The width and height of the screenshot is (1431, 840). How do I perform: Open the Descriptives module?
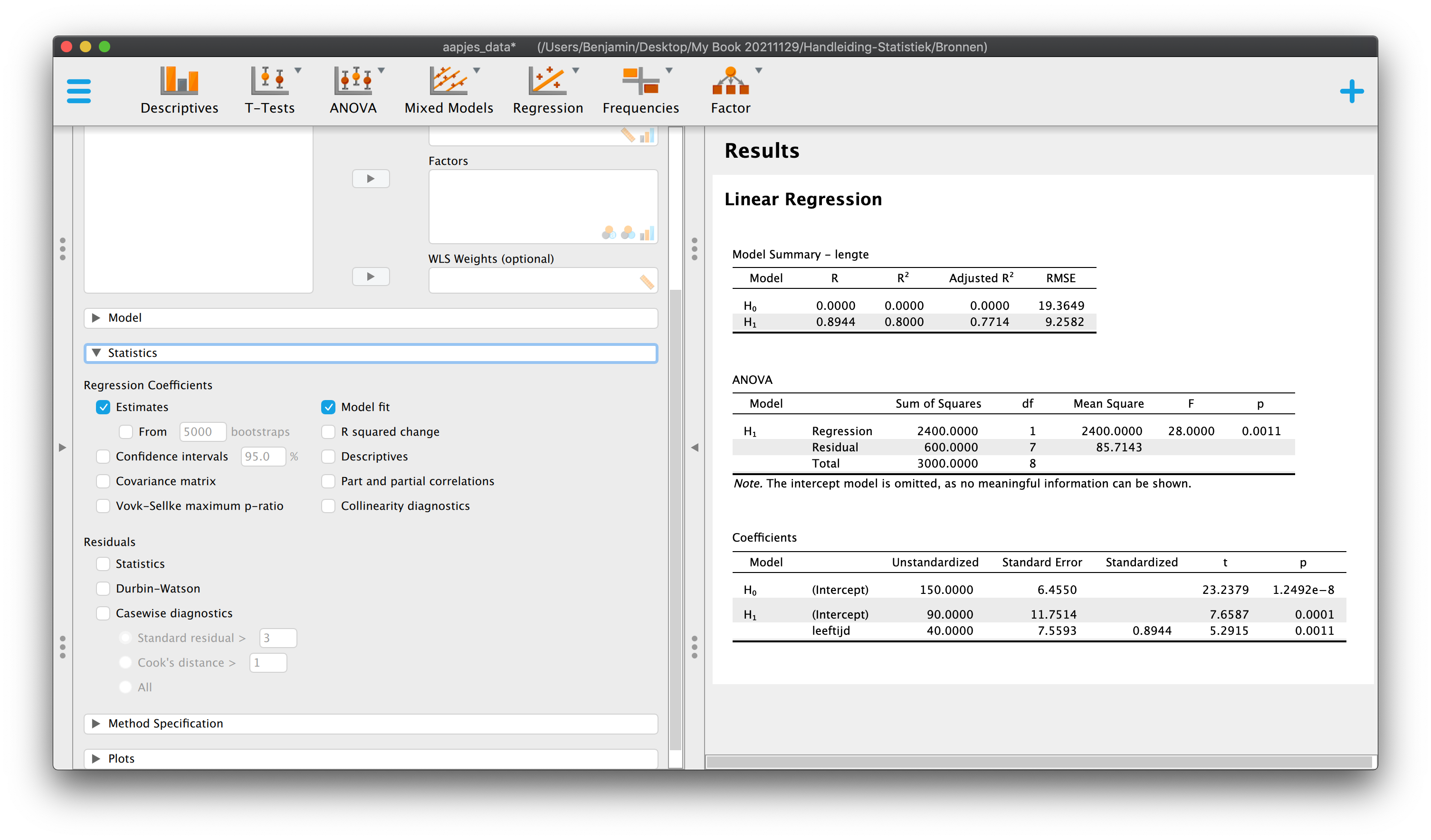(x=180, y=91)
